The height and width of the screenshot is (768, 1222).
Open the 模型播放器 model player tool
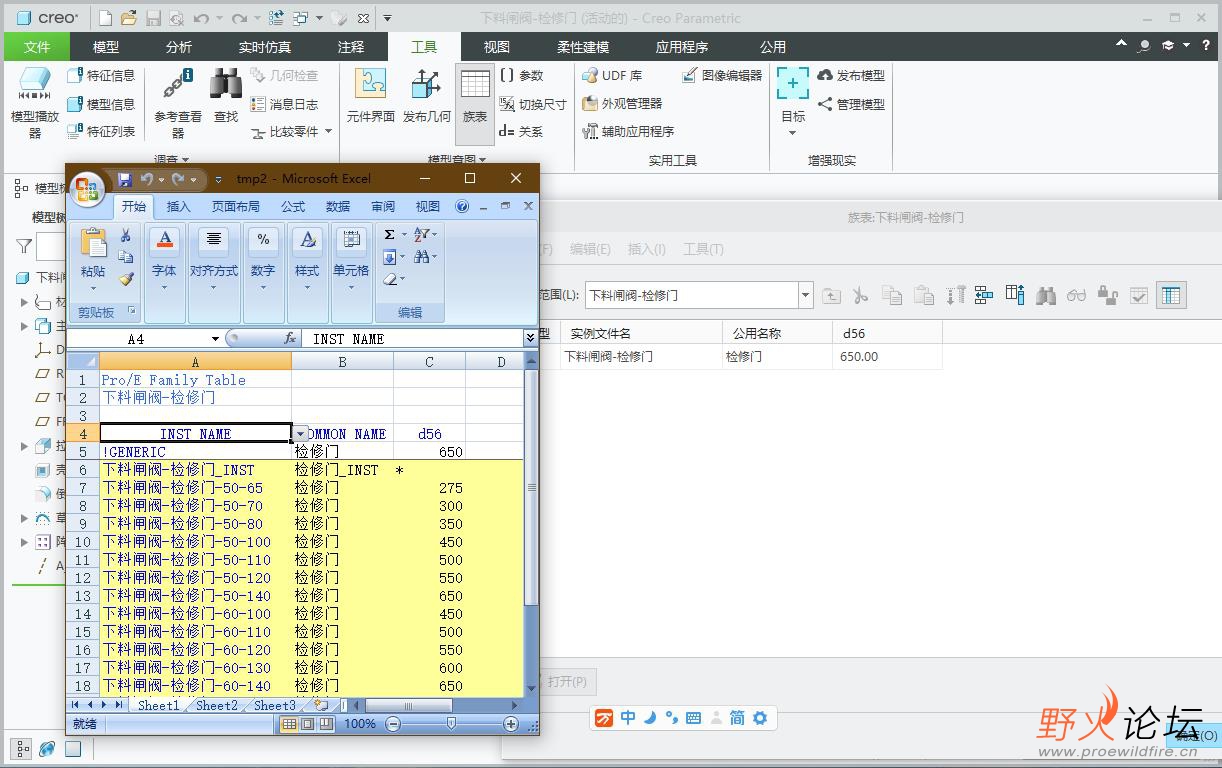(35, 102)
